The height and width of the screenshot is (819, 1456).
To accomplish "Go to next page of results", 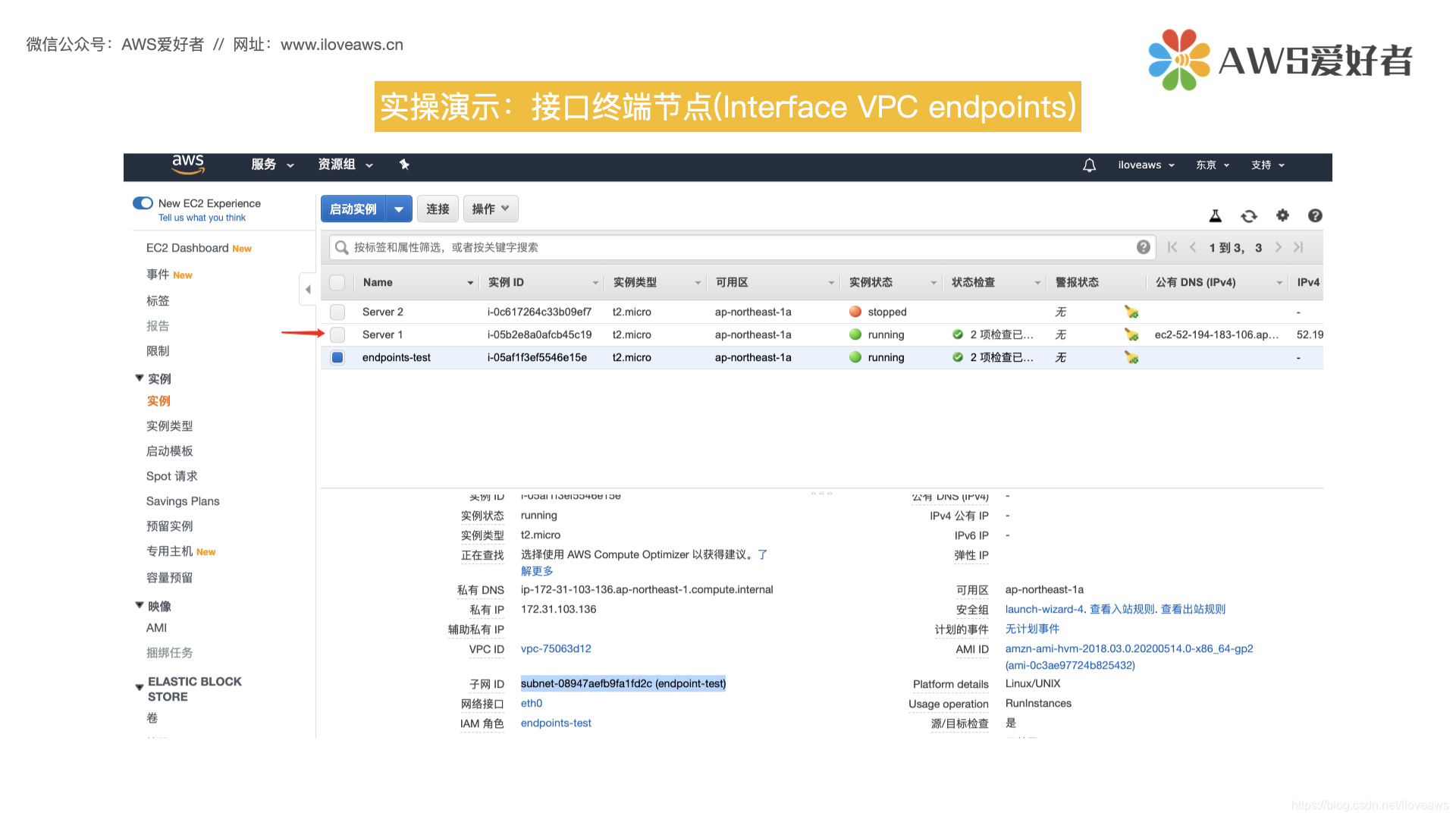I will [x=1279, y=247].
